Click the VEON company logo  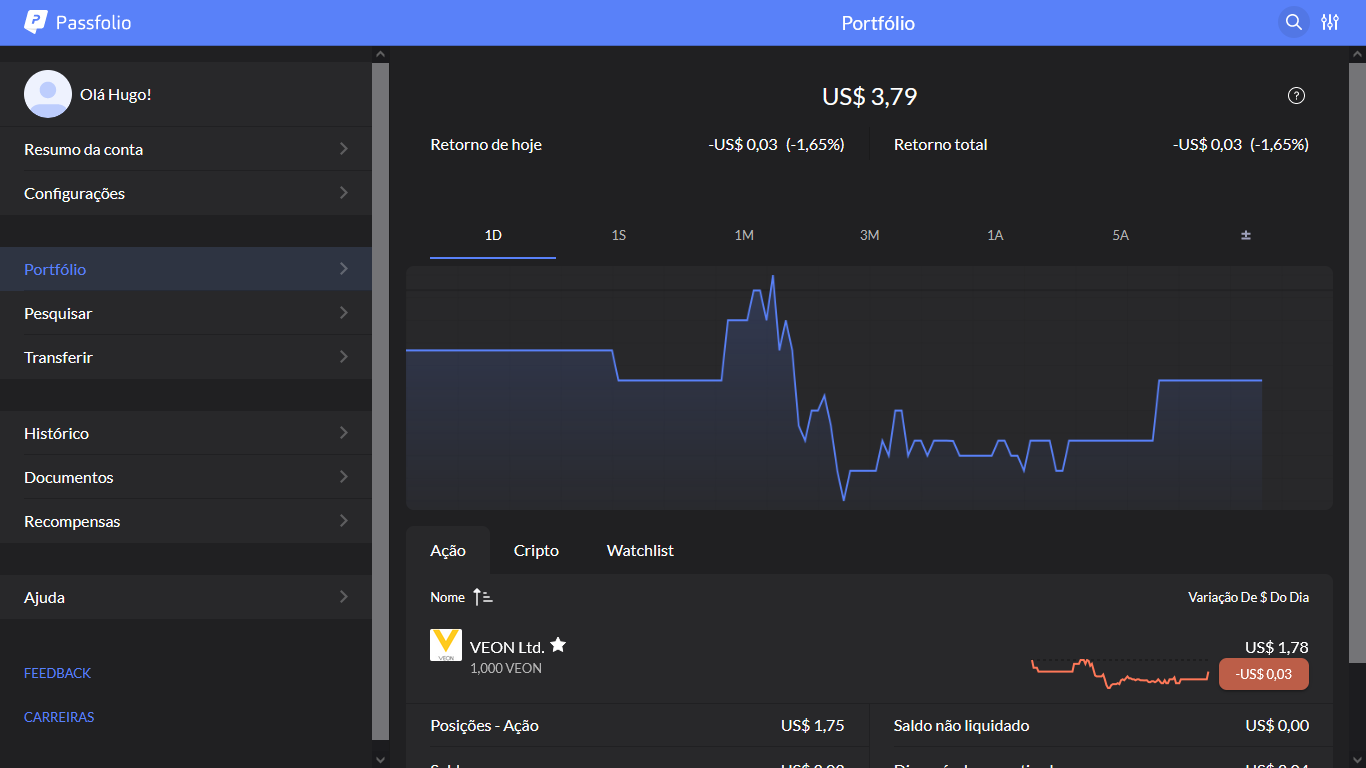446,645
